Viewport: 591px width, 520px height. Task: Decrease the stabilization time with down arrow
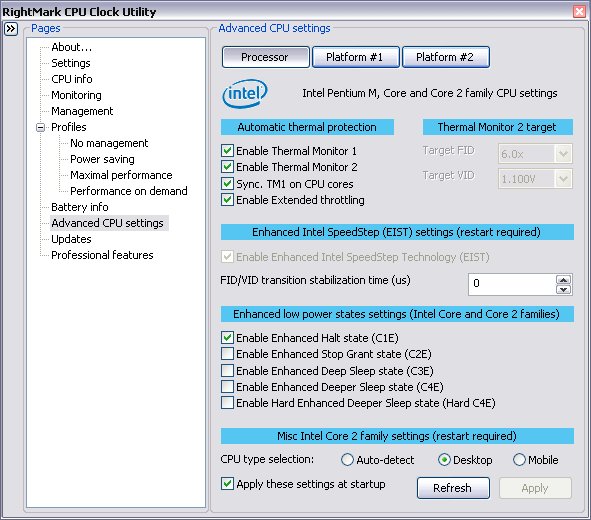pos(563,289)
